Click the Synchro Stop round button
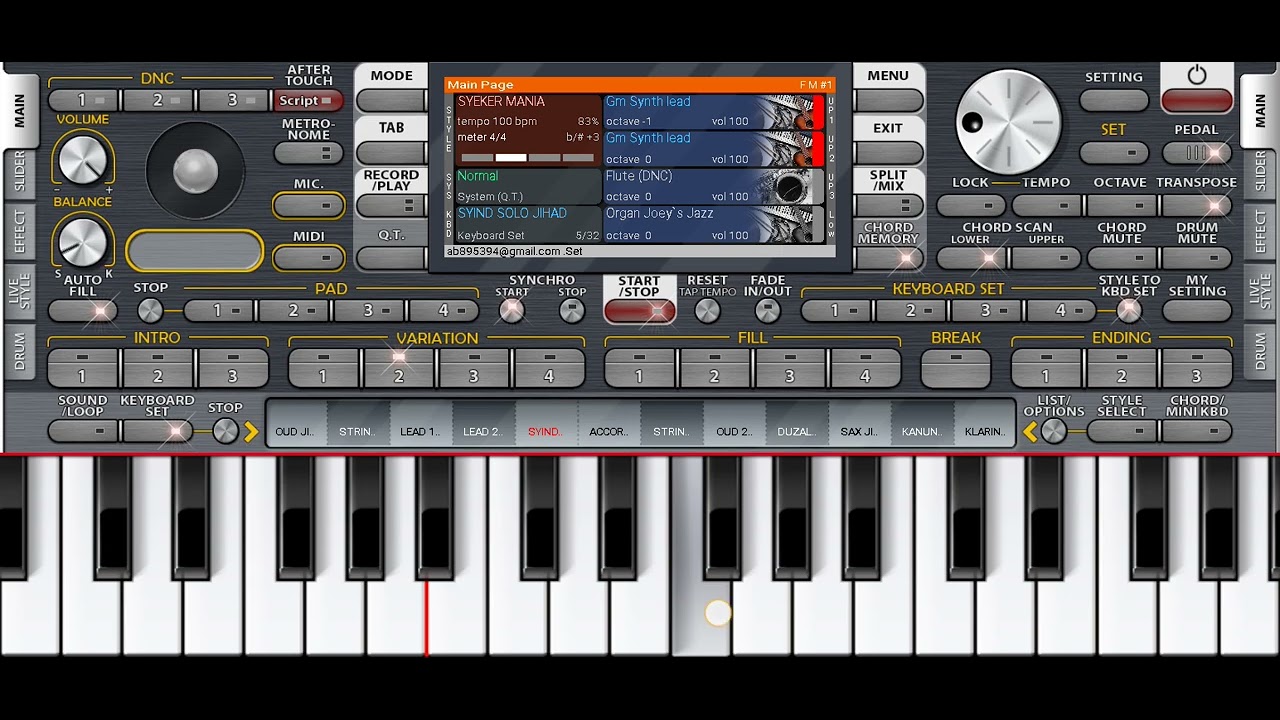1280x720 pixels. (572, 311)
